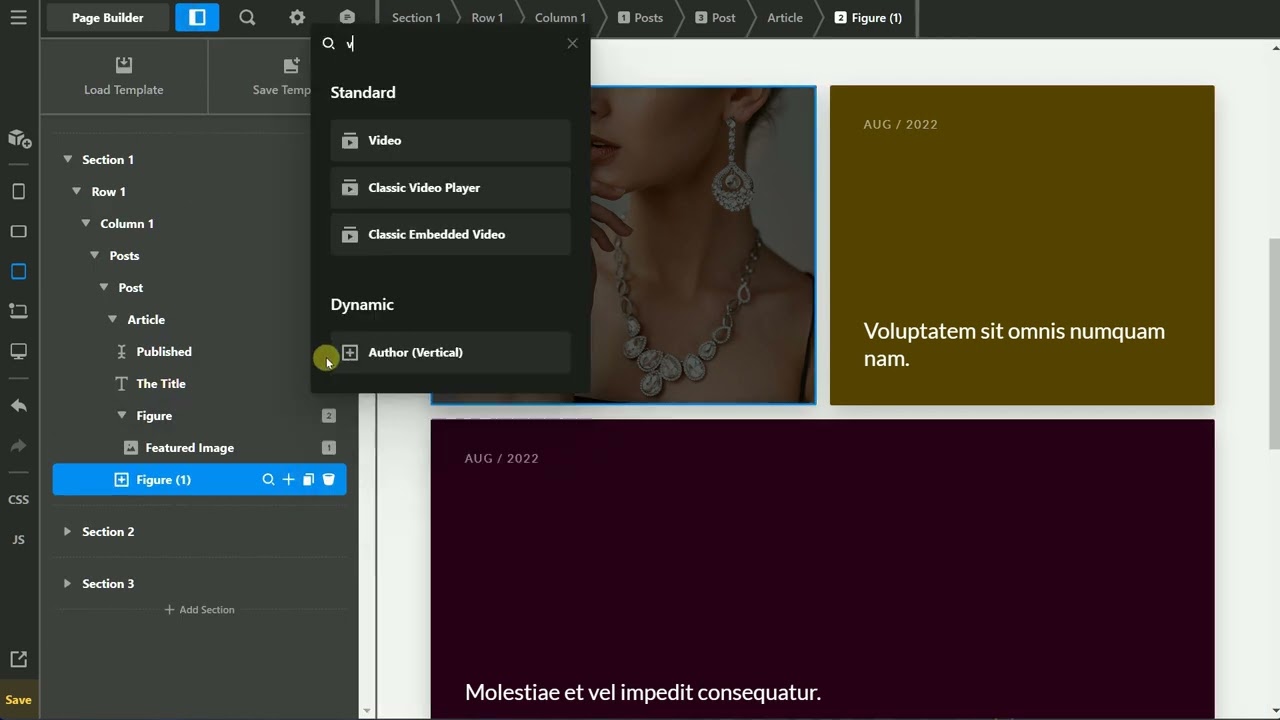Collapse Figure node in tree
Screen dimensions: 1280x720
tap(122, 415)
